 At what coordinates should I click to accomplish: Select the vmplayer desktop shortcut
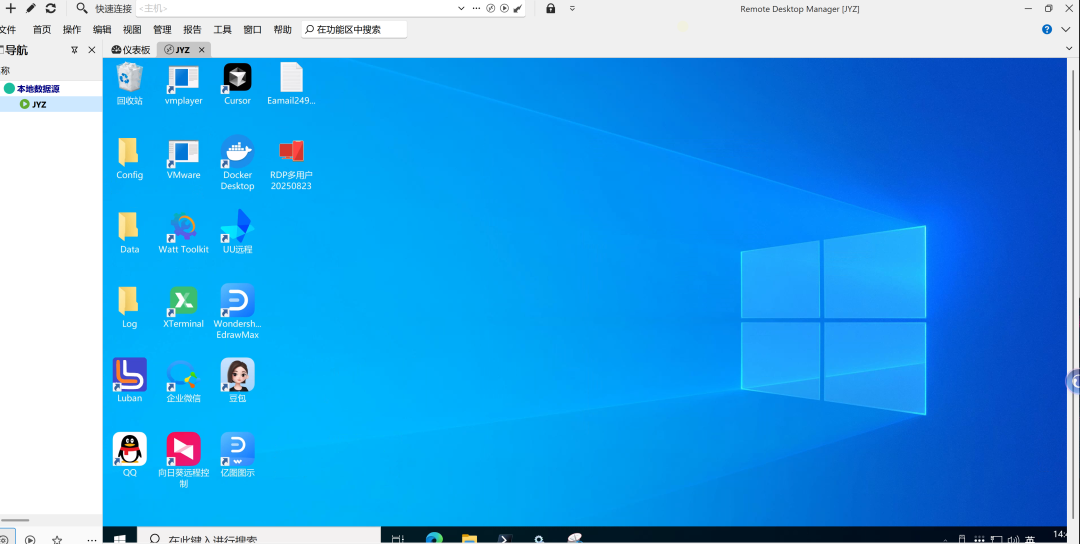click(183, 84)
